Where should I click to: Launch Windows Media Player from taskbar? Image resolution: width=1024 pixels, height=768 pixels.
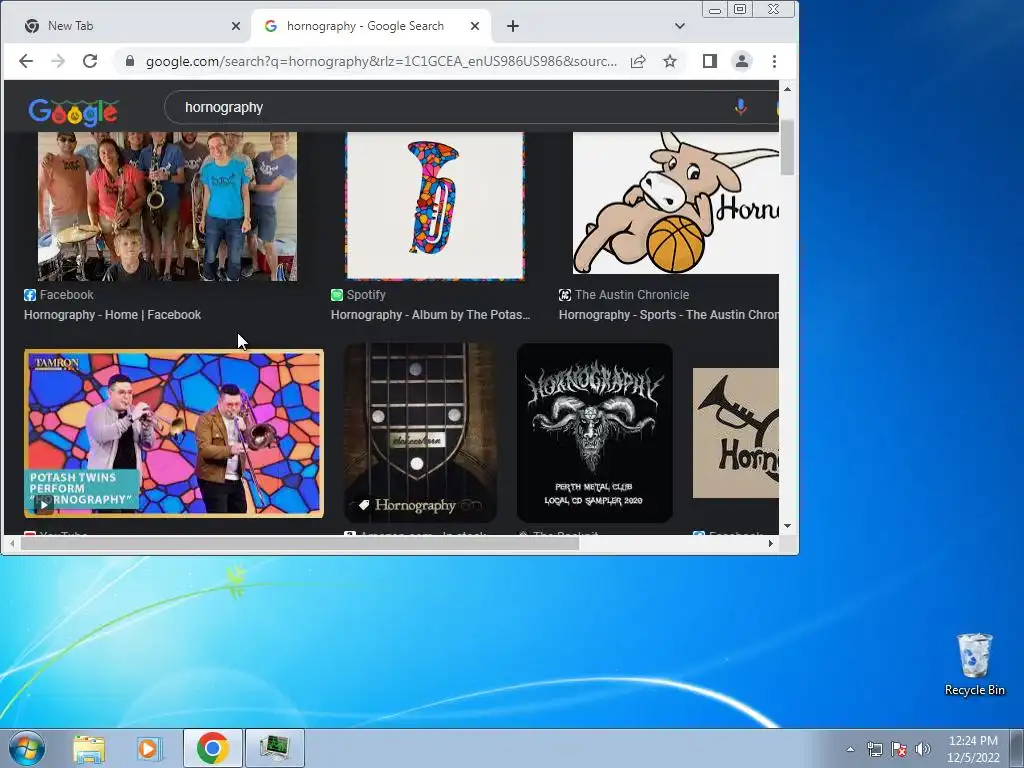(149, 748)
